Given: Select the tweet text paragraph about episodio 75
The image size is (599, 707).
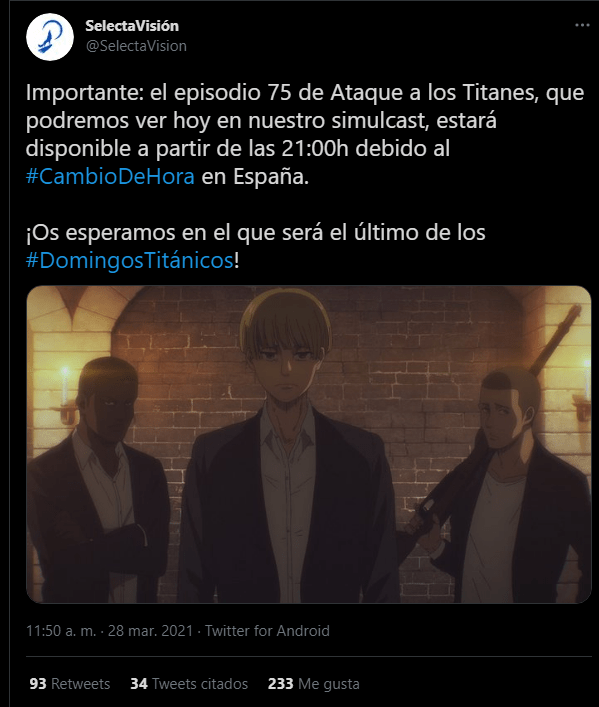Looking at the screenshot, I should pyautogui.click(x=305, y=134).
